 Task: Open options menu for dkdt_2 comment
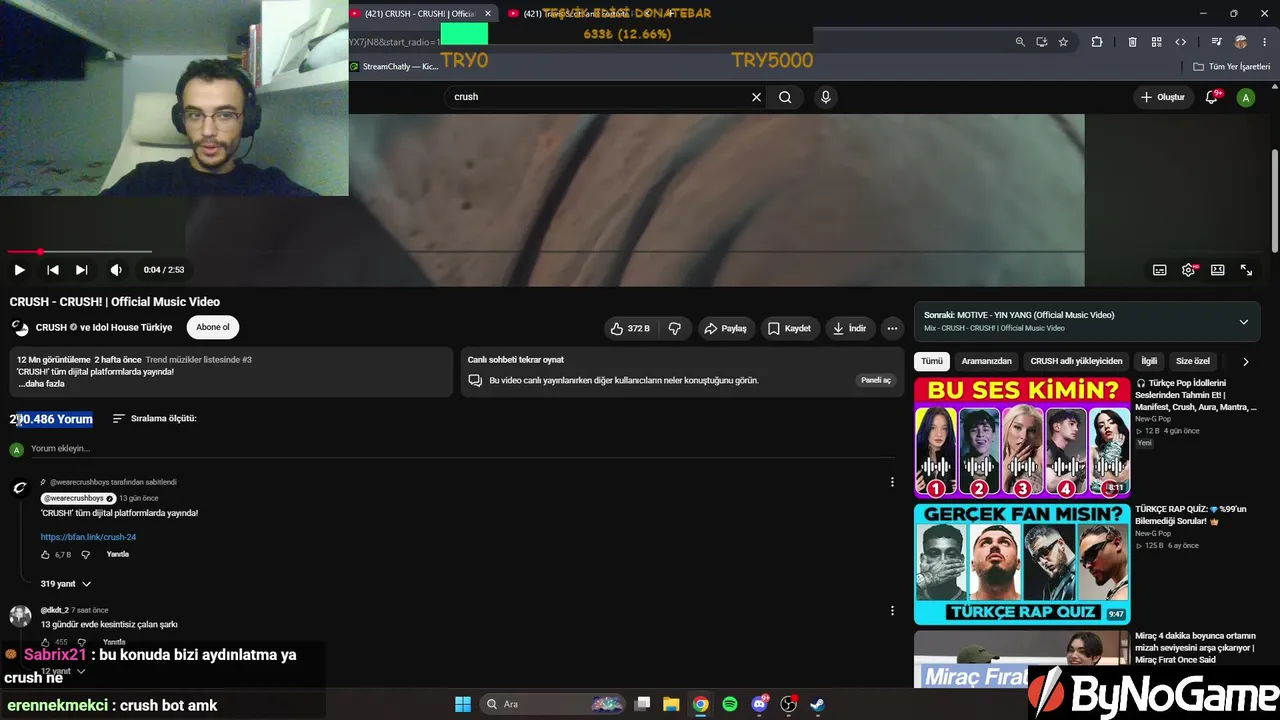[892, 611]
